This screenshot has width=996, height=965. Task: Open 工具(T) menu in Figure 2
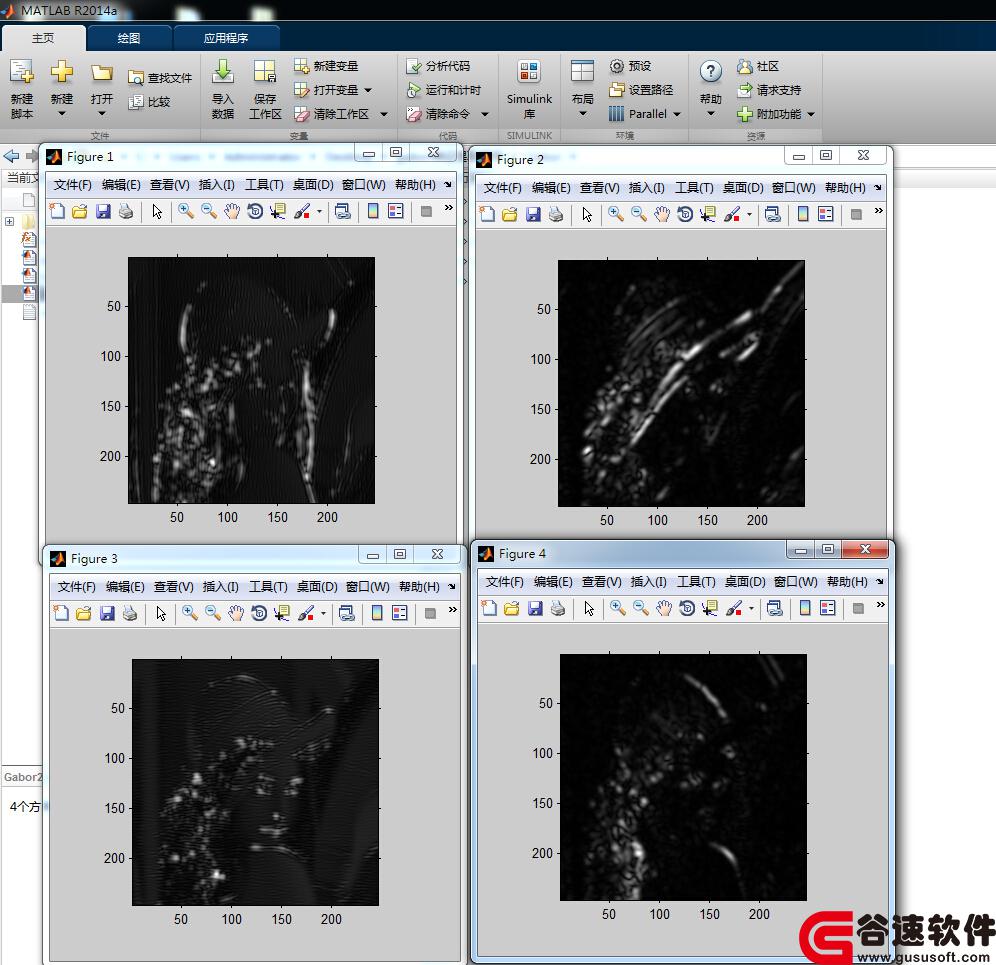coord(694,188)
